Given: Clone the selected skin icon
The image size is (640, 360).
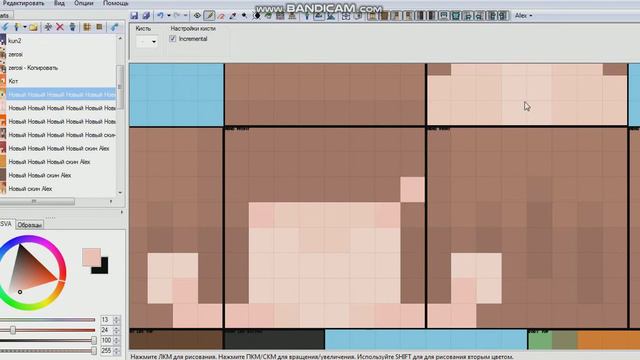Looking at the screenshot, I should (72, 27).
